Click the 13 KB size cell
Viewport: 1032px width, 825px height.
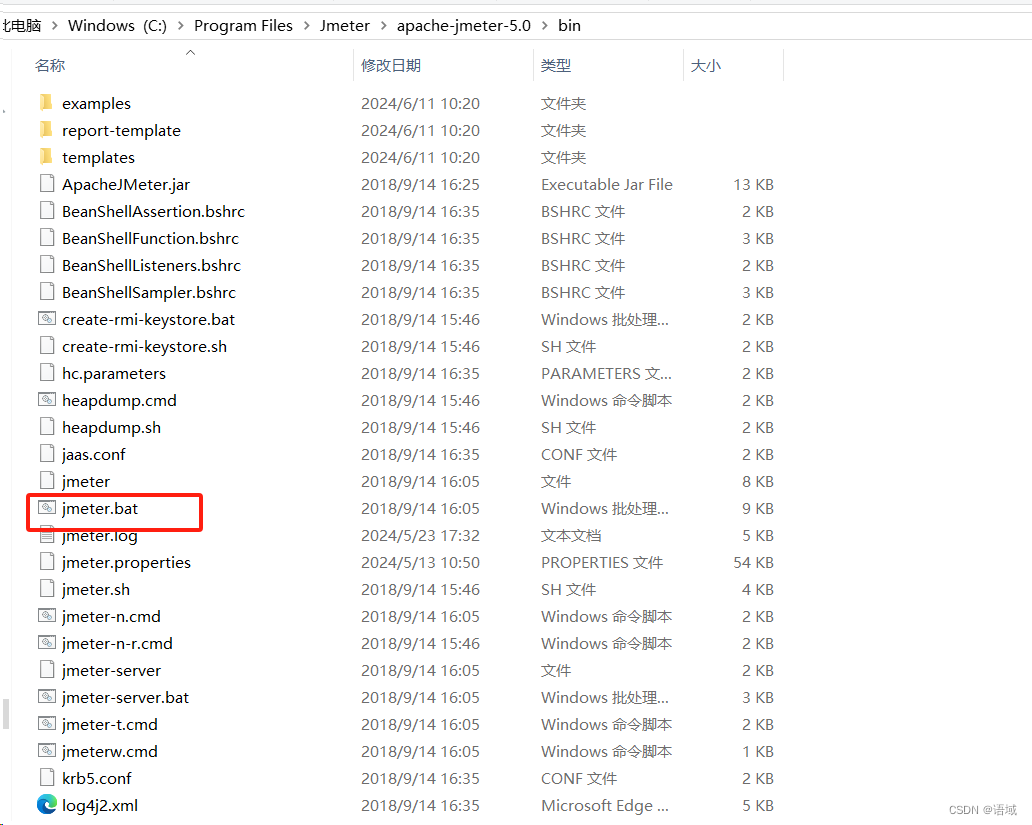pos(753,184)
